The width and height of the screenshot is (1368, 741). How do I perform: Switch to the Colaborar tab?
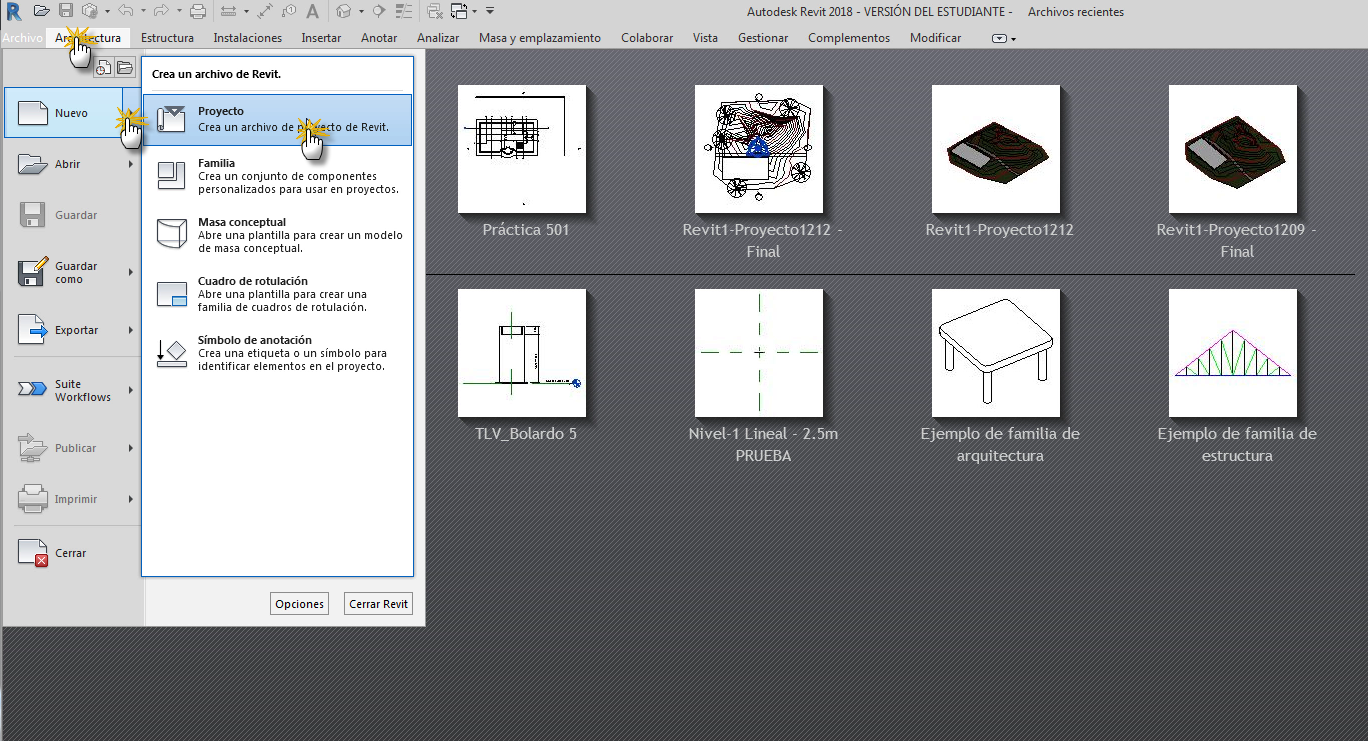(647, 38)
